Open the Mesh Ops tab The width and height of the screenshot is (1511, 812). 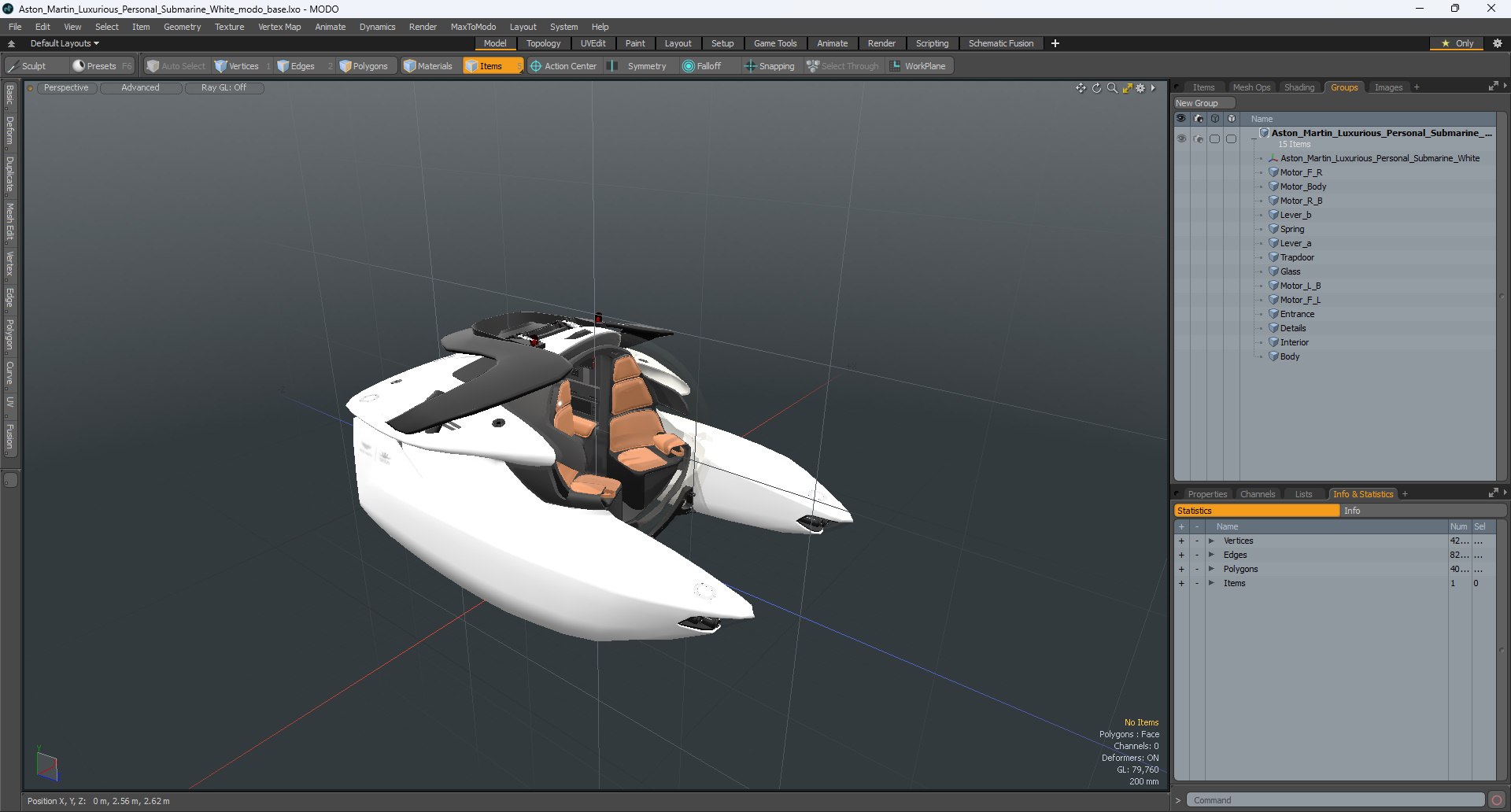[1251, 87]
